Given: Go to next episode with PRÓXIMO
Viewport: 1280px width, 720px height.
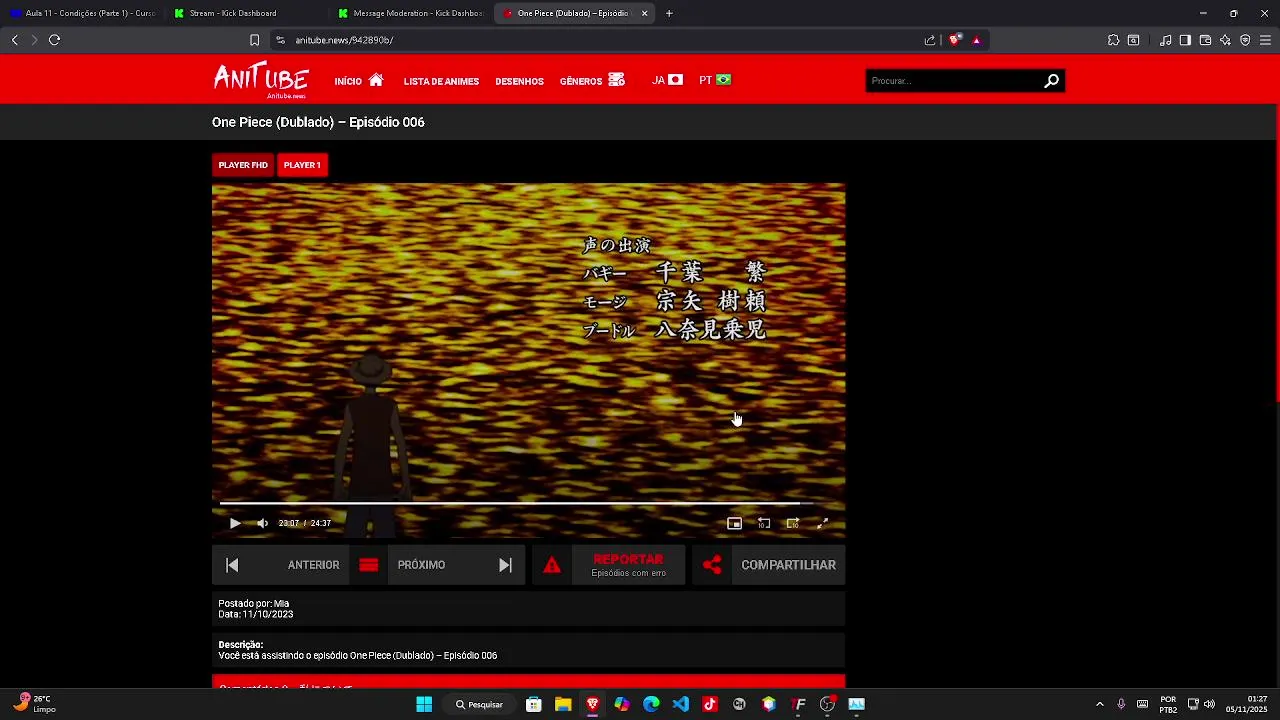Looking at the screenshot, I should [456, 565].
